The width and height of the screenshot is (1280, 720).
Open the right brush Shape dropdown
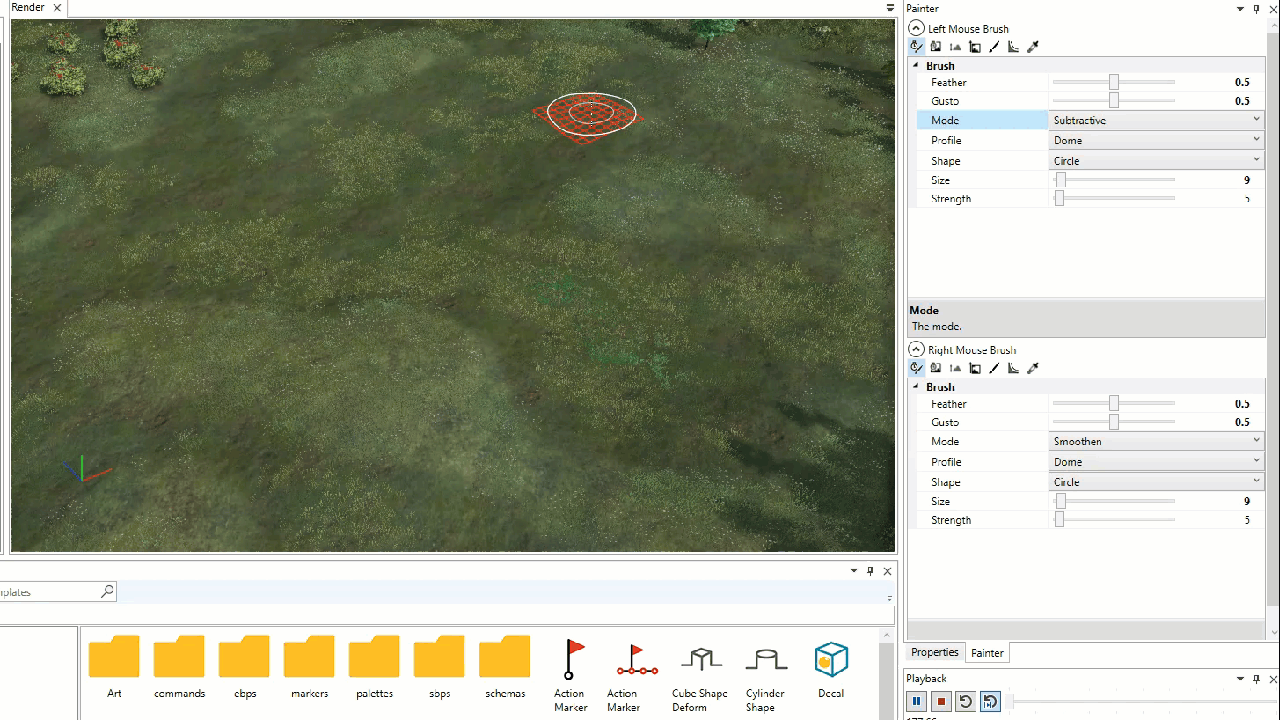pyautogui.click(x=1156, y=482)
